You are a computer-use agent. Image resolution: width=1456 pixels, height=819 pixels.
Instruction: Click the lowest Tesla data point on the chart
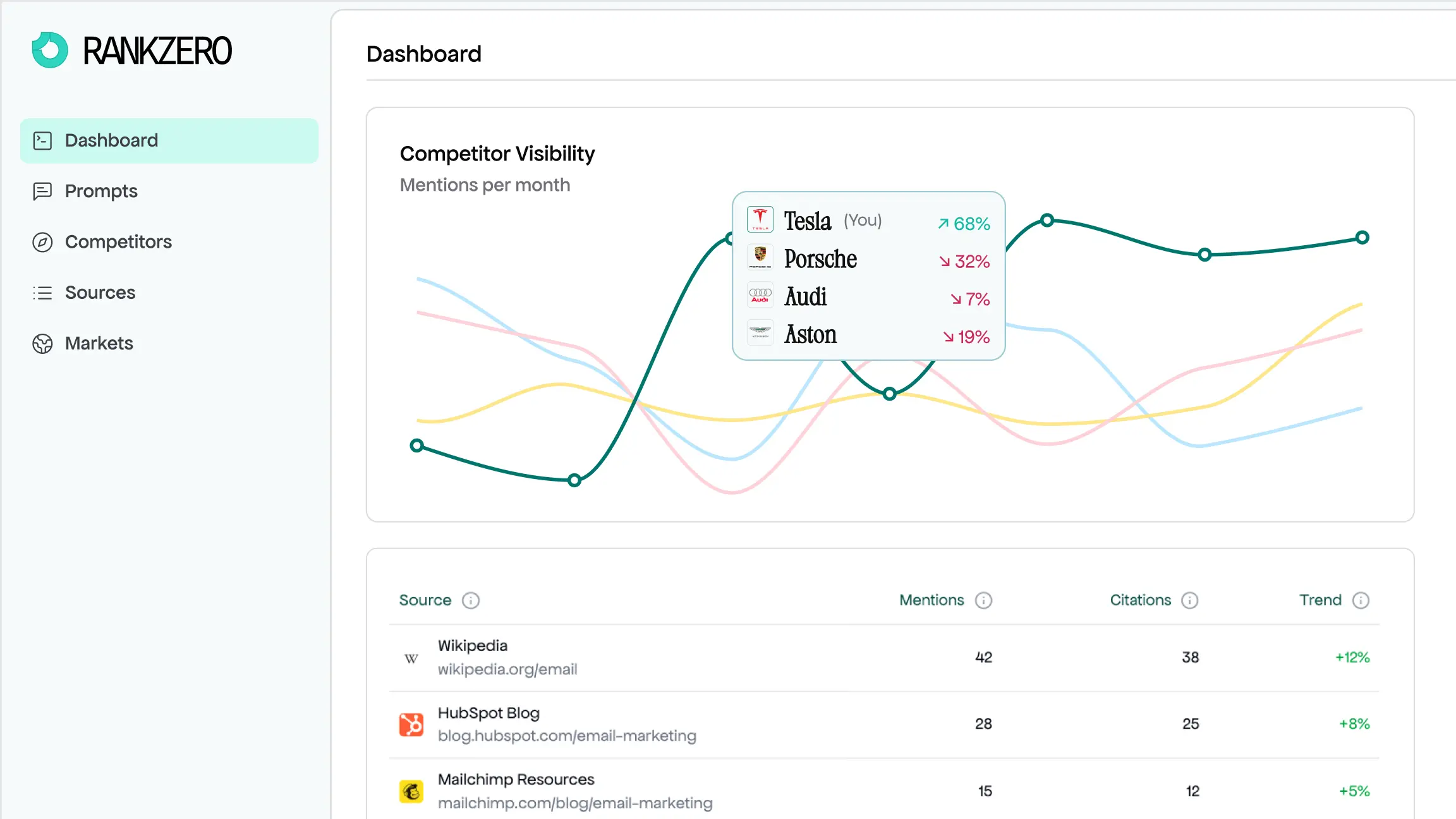(x=574, y=480)
